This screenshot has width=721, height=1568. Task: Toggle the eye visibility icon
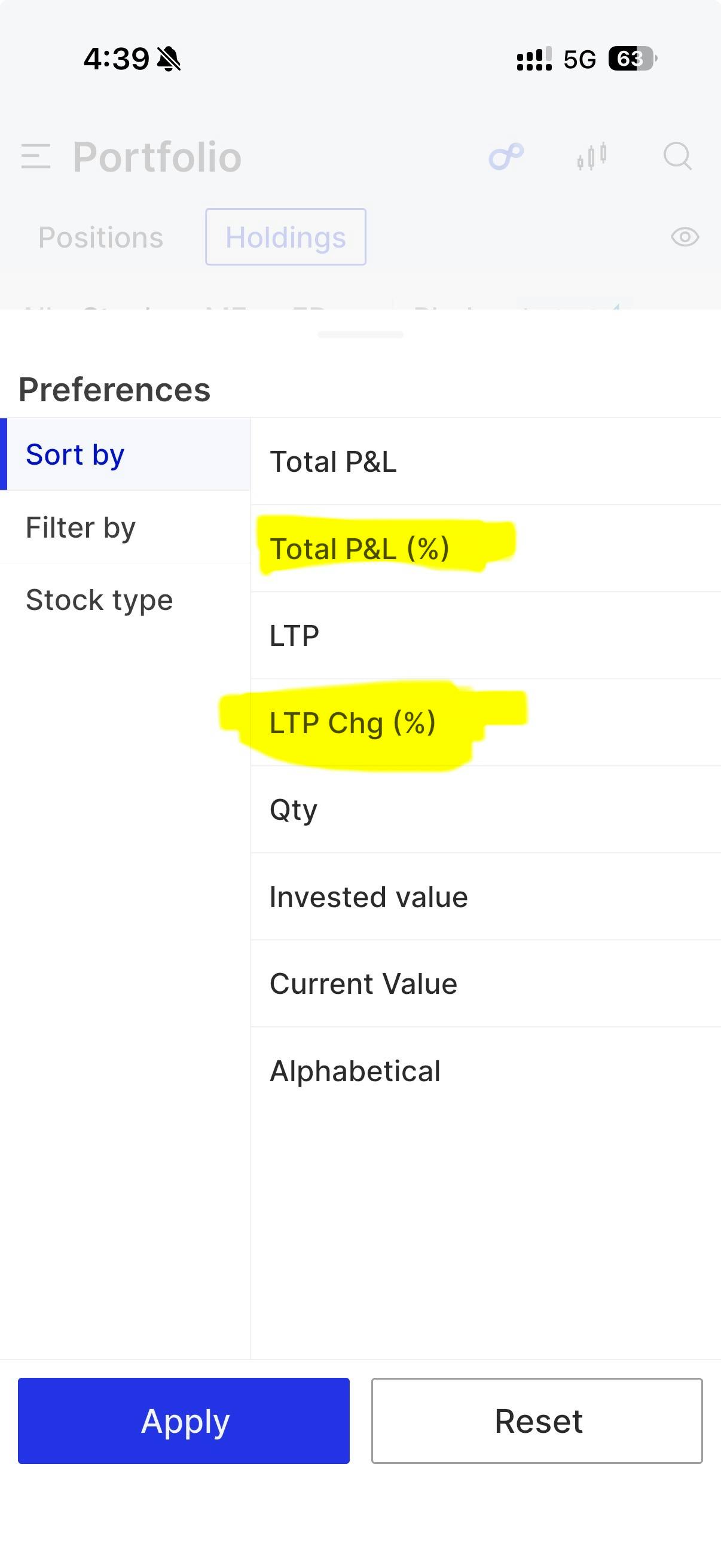(685, 237)
